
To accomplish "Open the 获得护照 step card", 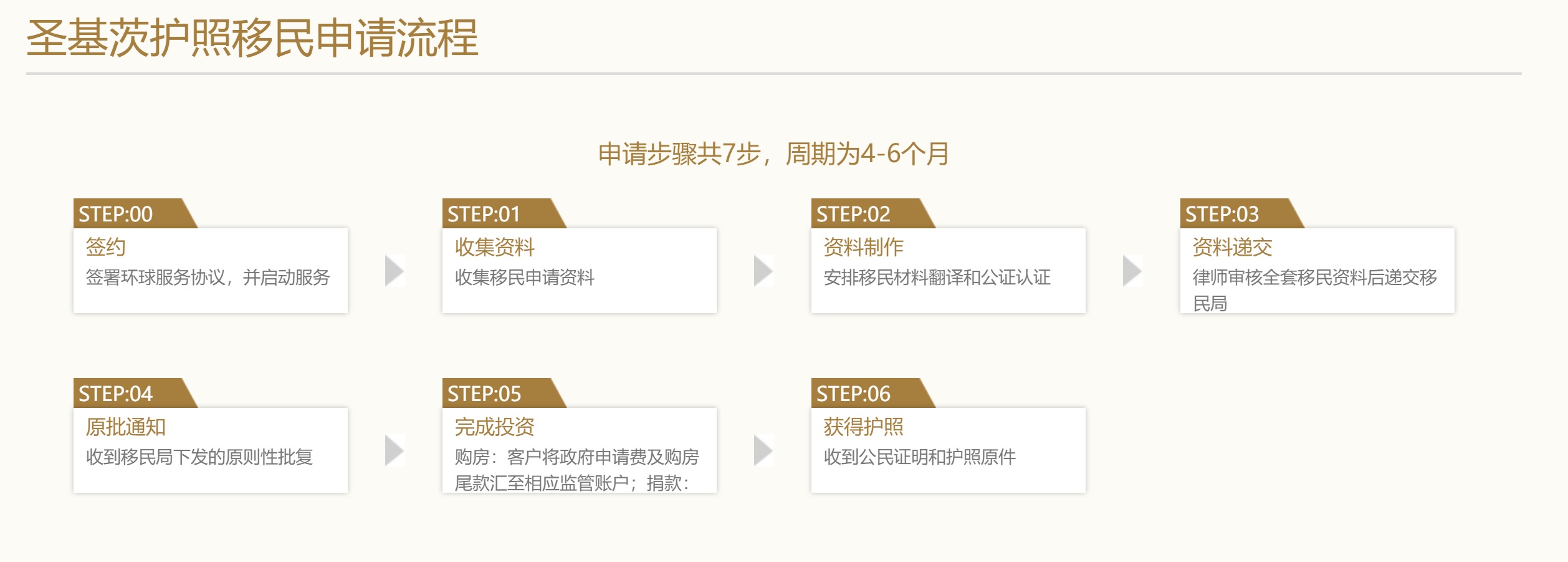I will click(949, 450).
